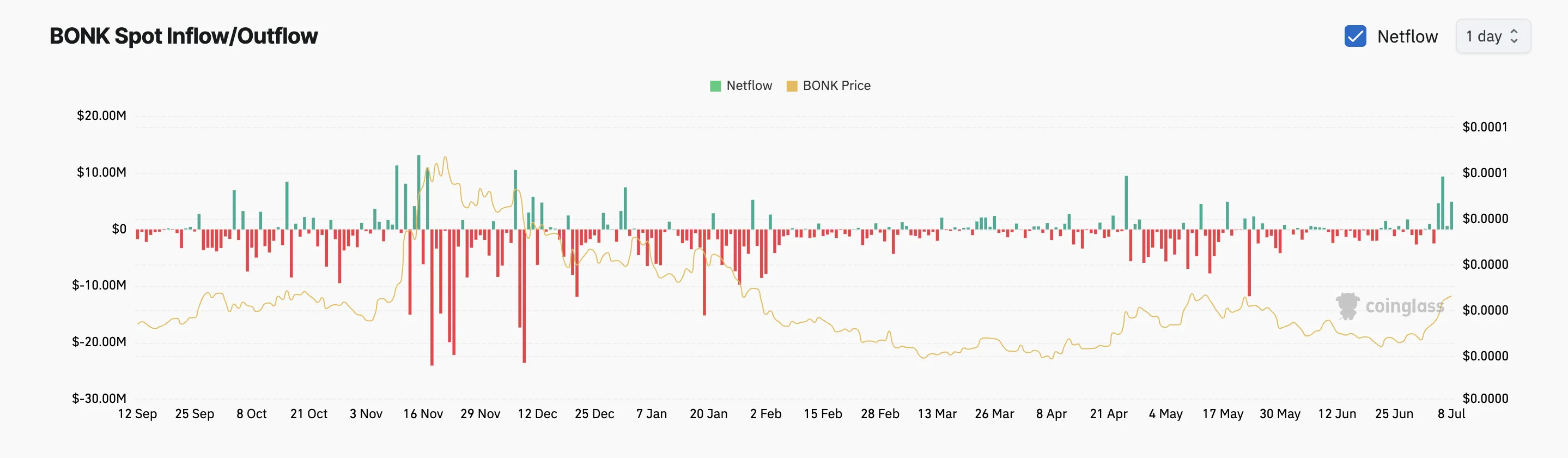1568x458 pixels.
Task: Click the up-down chevron arrows on interval selector
Action: [x=1514, y=37]
